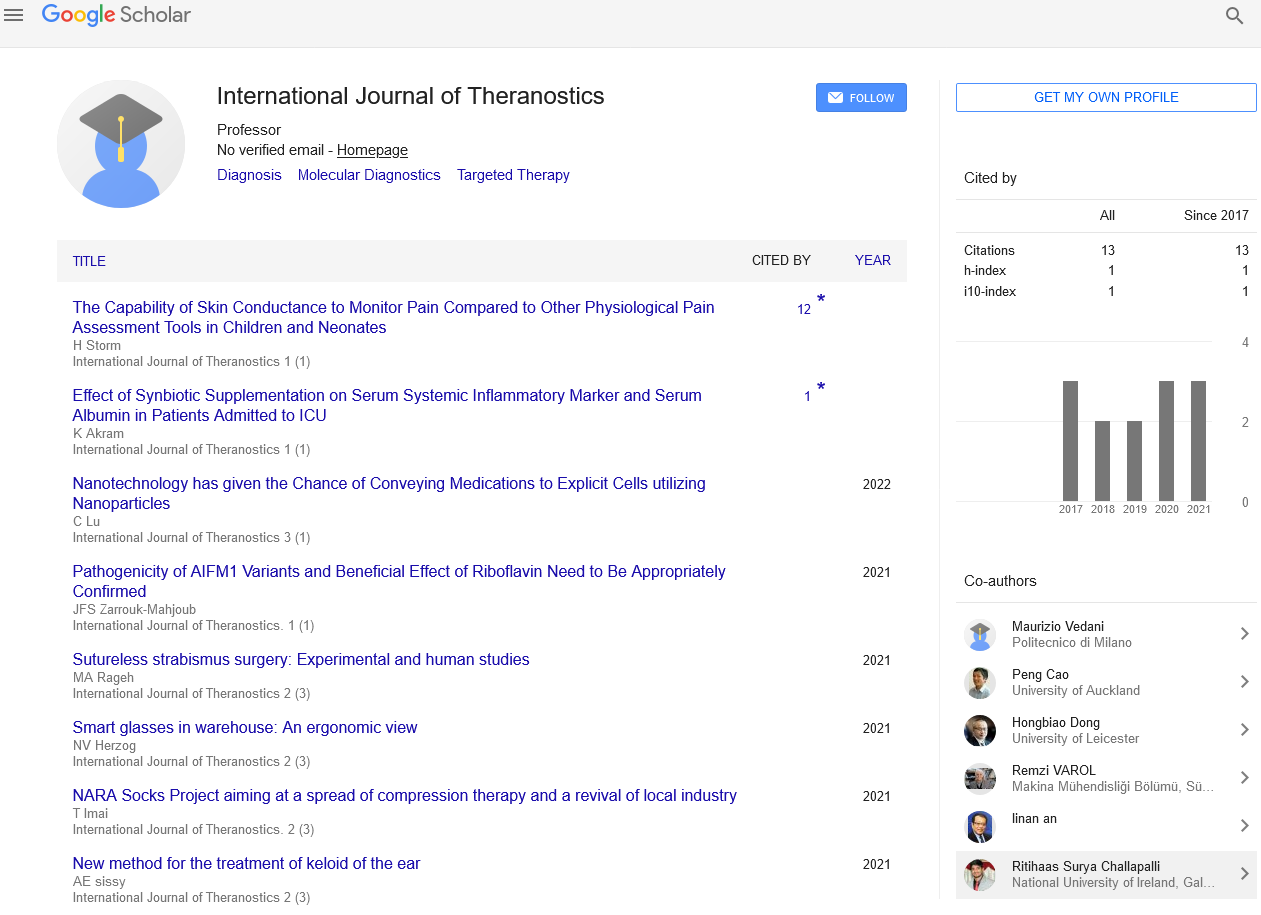This screenshot has height=915, width=1261.
Task: Click the i10-index metric label
Action: pyautogui.click(x=990, y=292)
